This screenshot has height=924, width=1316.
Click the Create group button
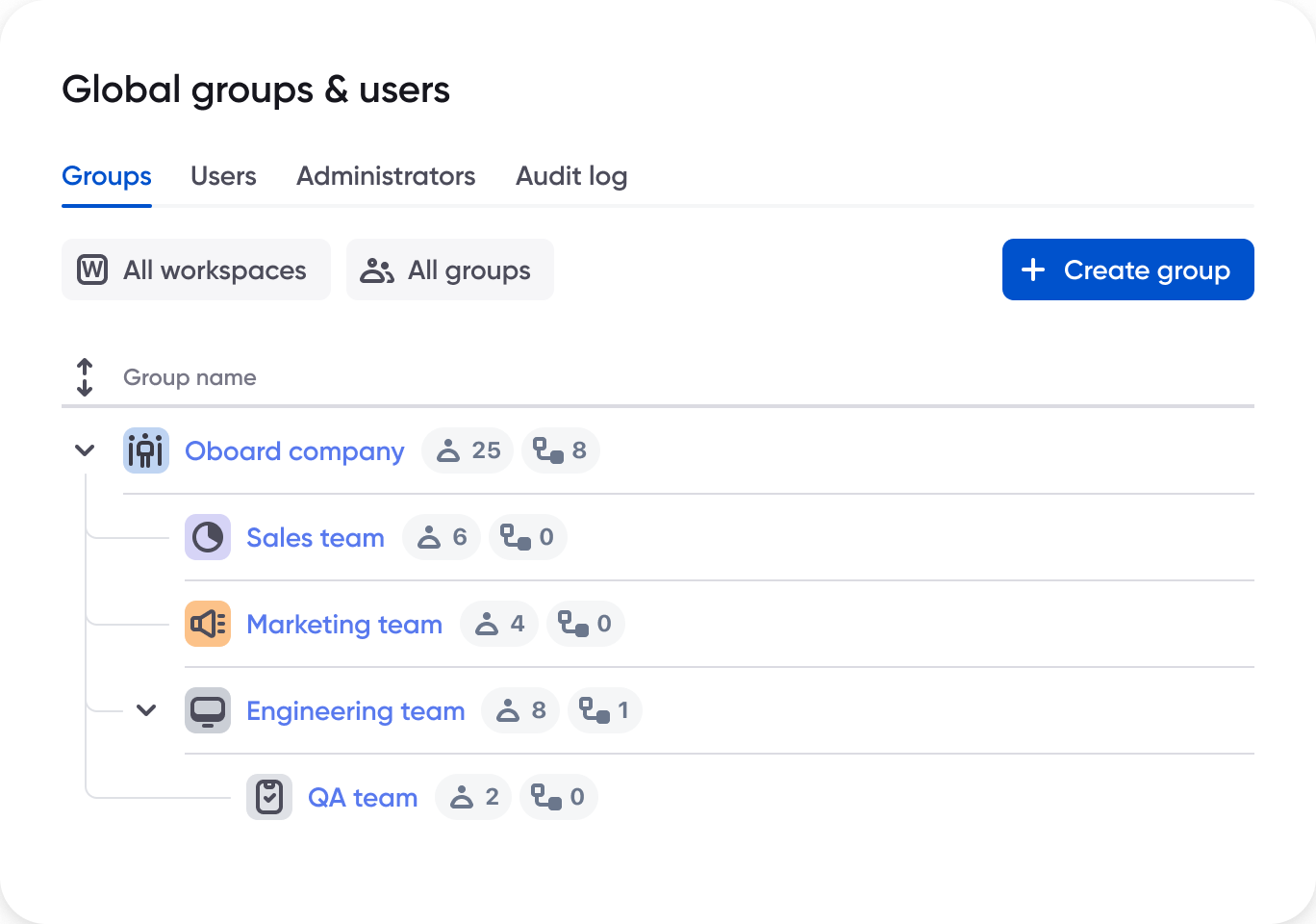point(1128,269)
